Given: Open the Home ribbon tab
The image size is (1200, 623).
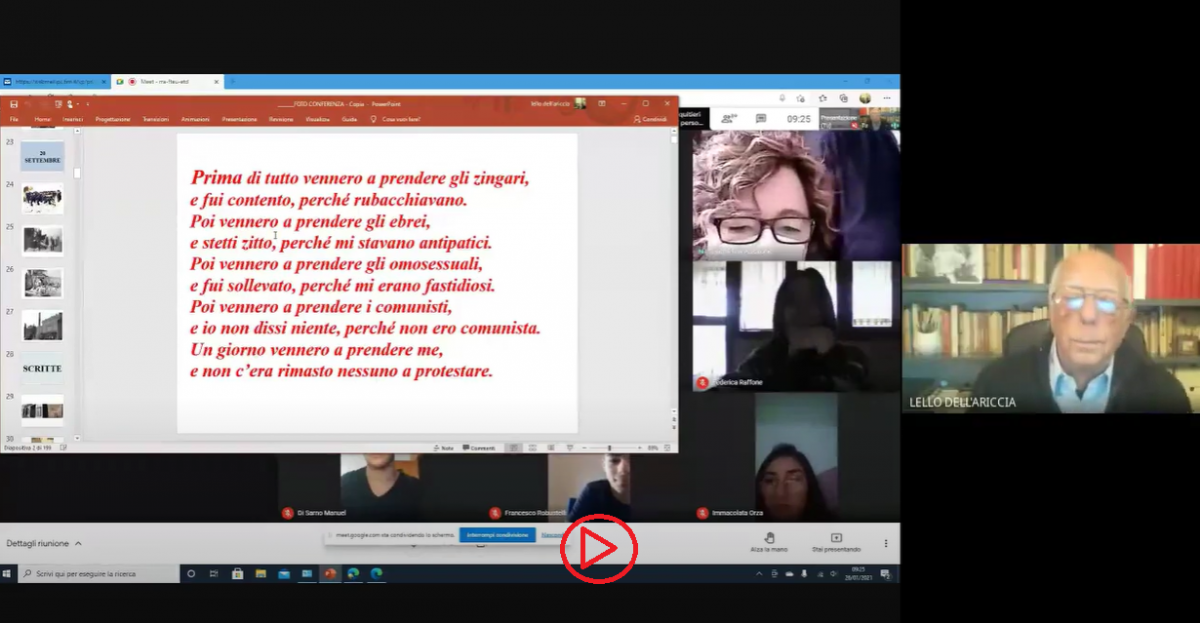Looking at the screenshot, I should click(x=43, y=119).
